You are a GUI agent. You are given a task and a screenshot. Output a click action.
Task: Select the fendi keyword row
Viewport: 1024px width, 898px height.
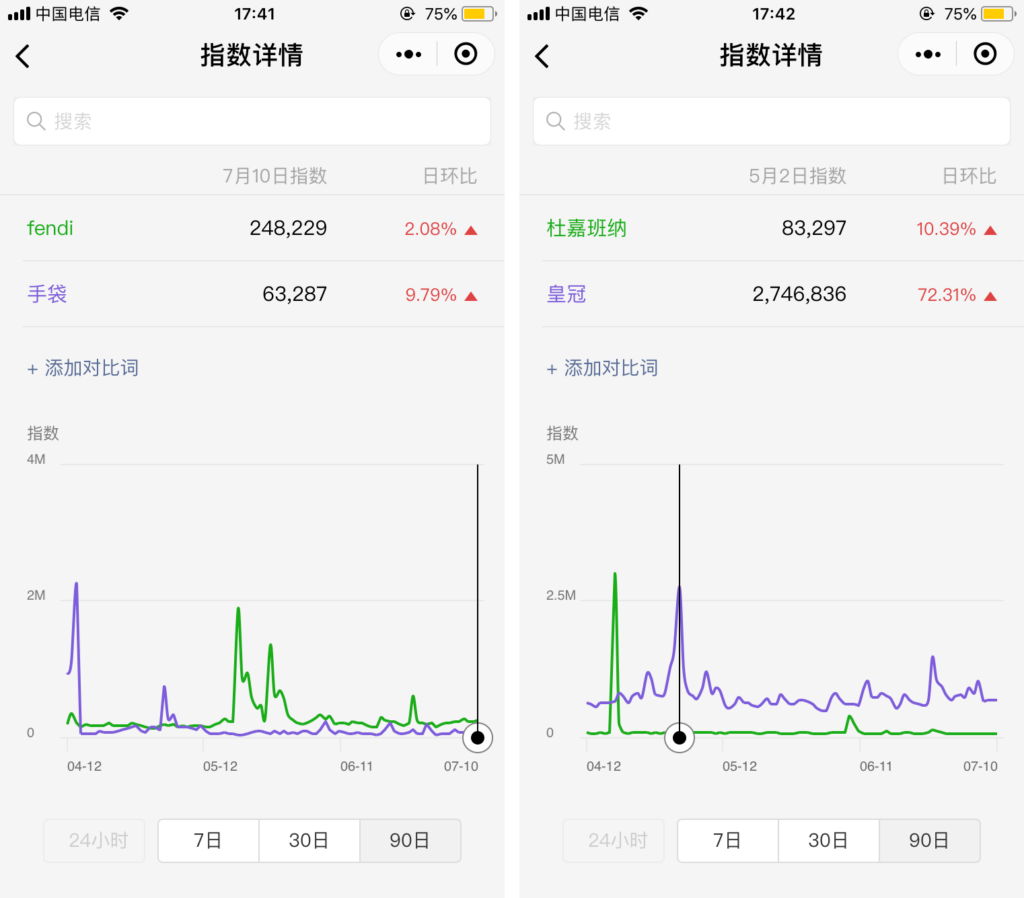pyautogui.click(x=252, y=228)
